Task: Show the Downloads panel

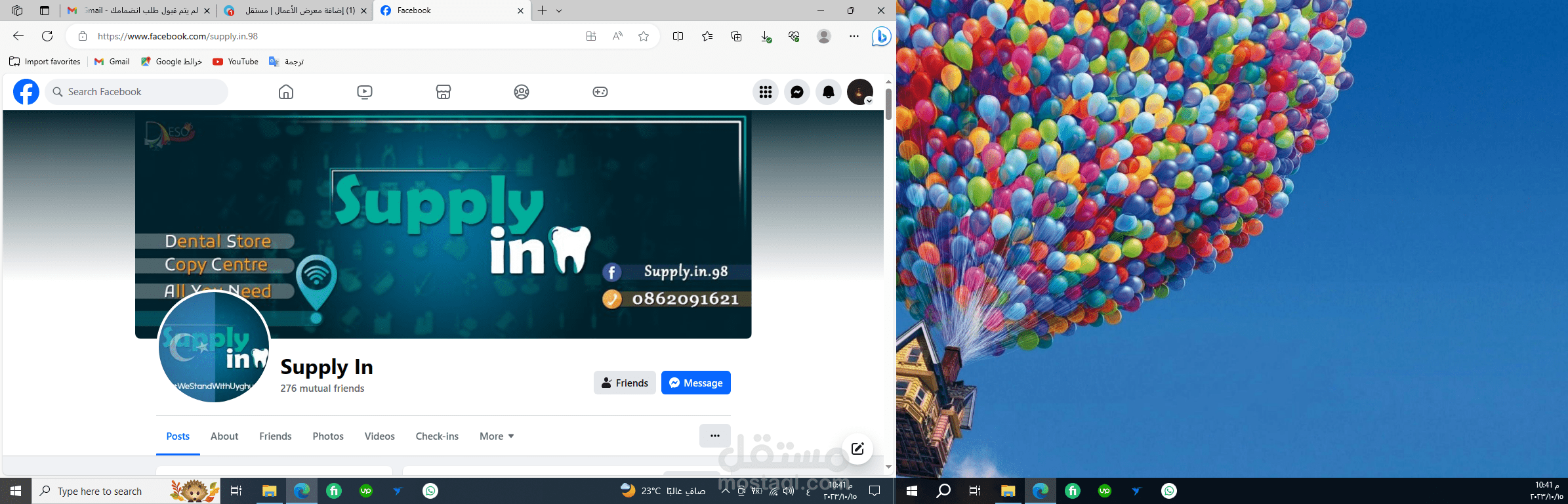Action: (766, 36)
